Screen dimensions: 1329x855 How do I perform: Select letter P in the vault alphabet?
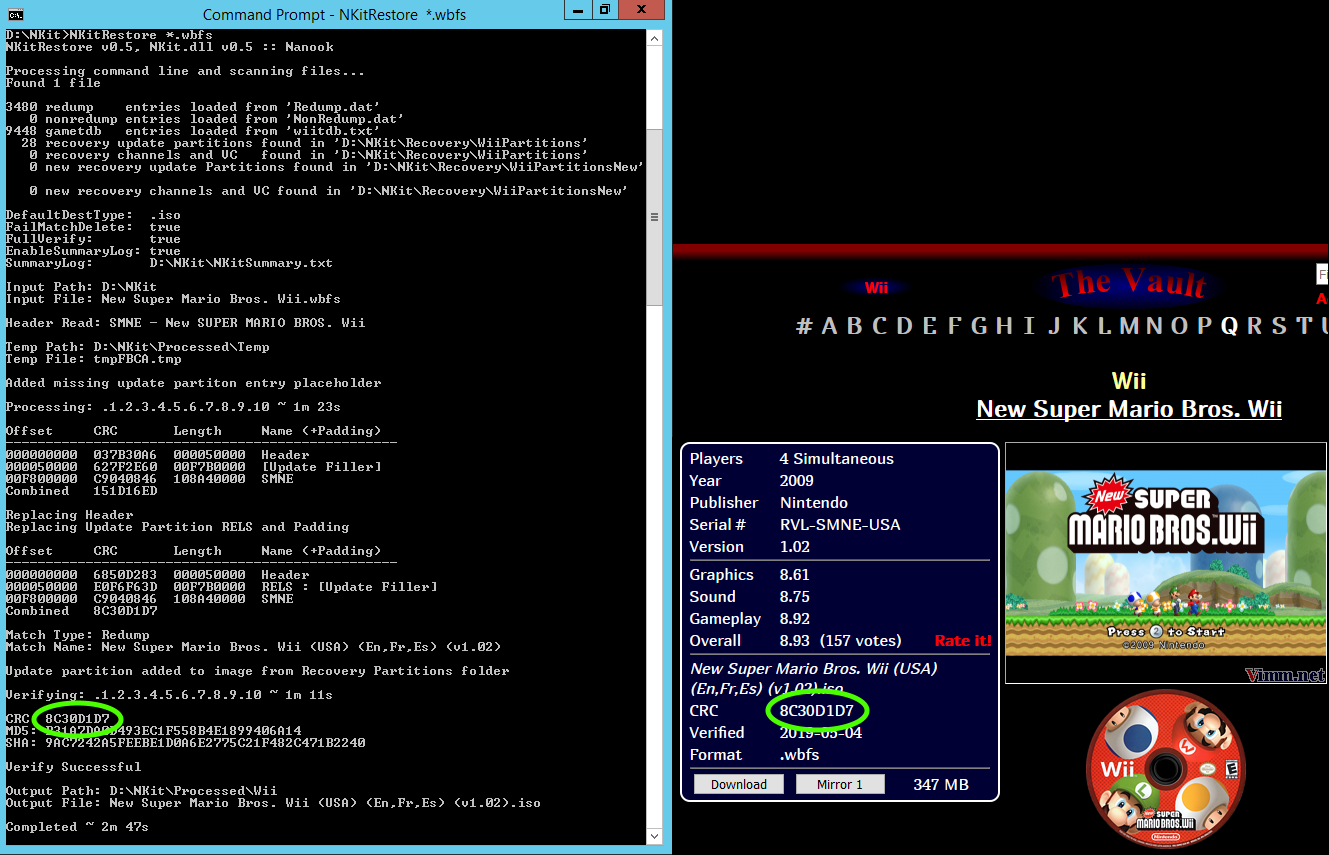click(x=1204, y=326)
